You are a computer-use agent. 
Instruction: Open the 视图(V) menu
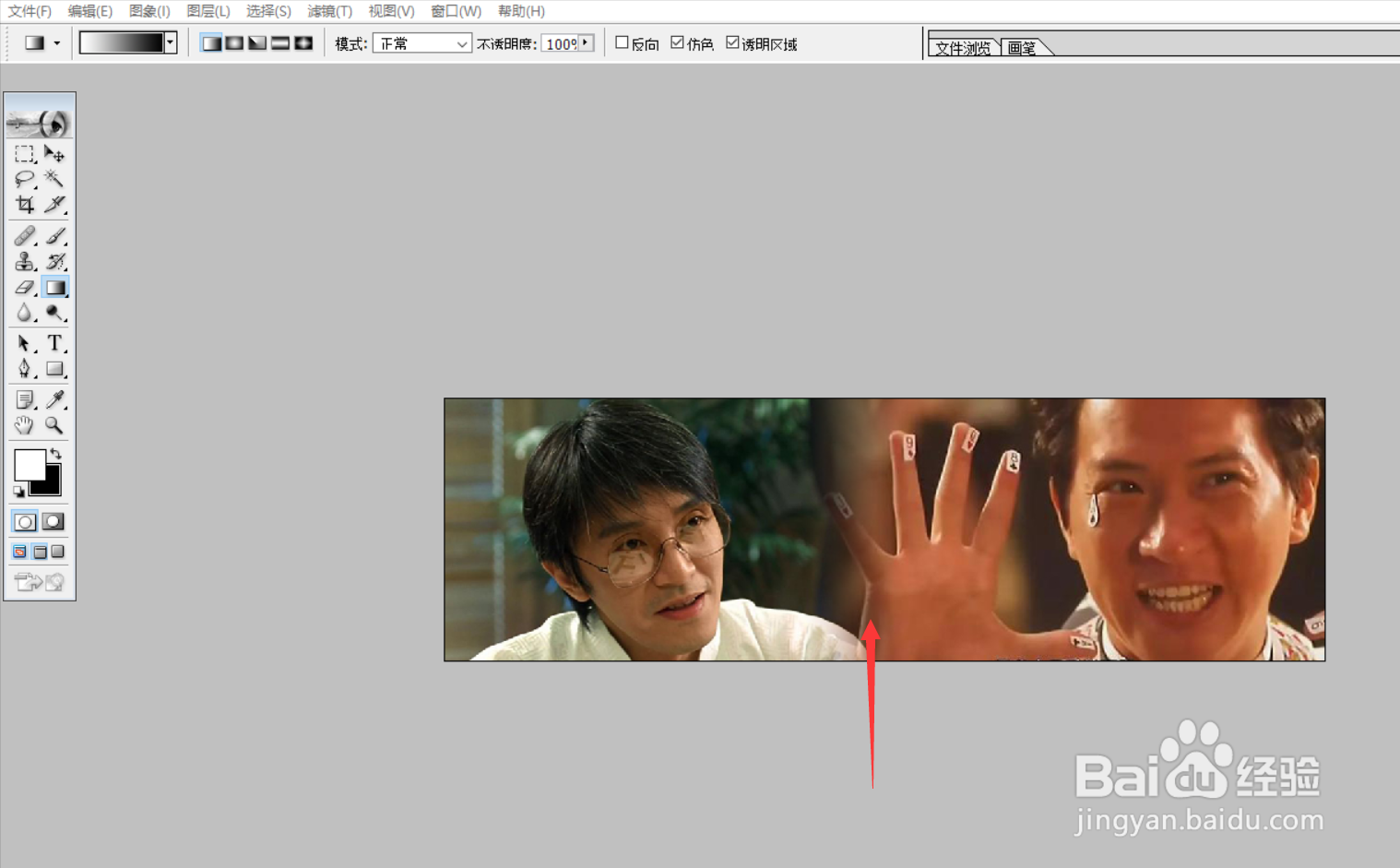coord(391,11)
